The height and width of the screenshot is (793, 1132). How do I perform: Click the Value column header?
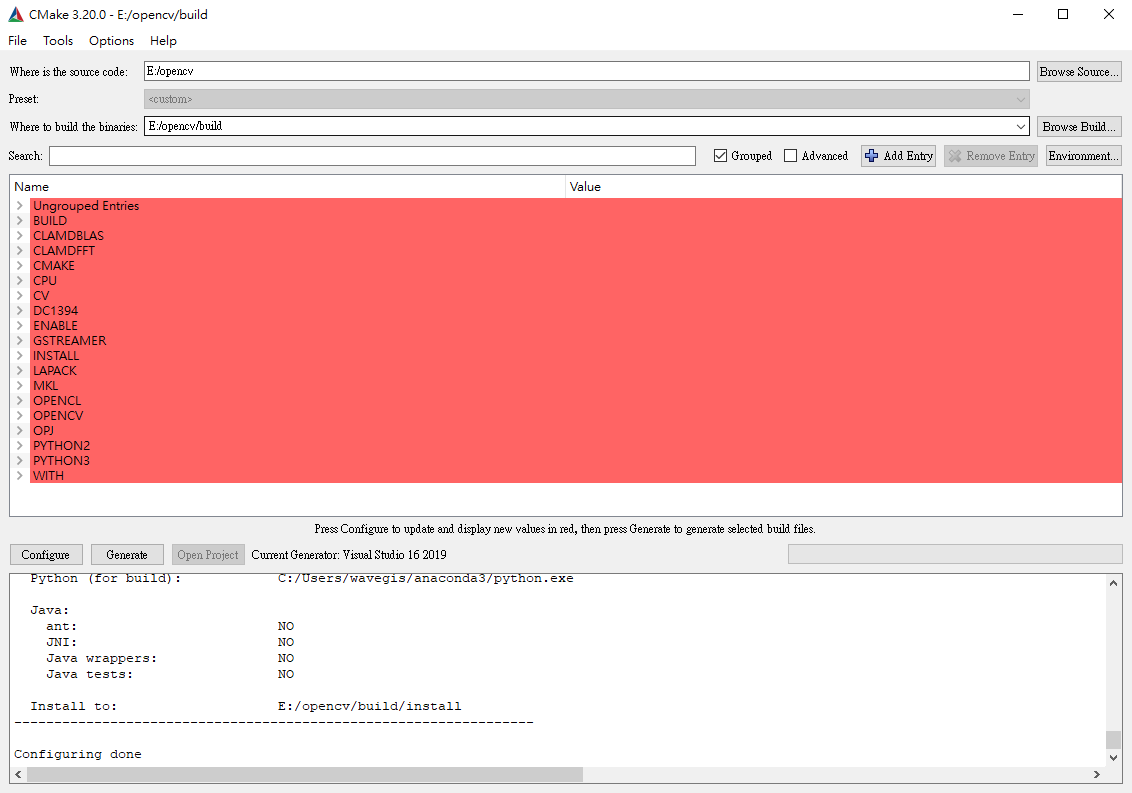(843, 186)
